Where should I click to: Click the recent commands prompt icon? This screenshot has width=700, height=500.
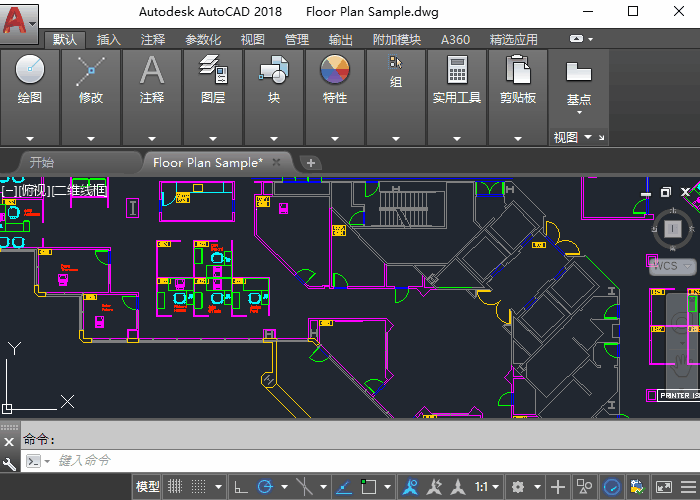[34, 461]
